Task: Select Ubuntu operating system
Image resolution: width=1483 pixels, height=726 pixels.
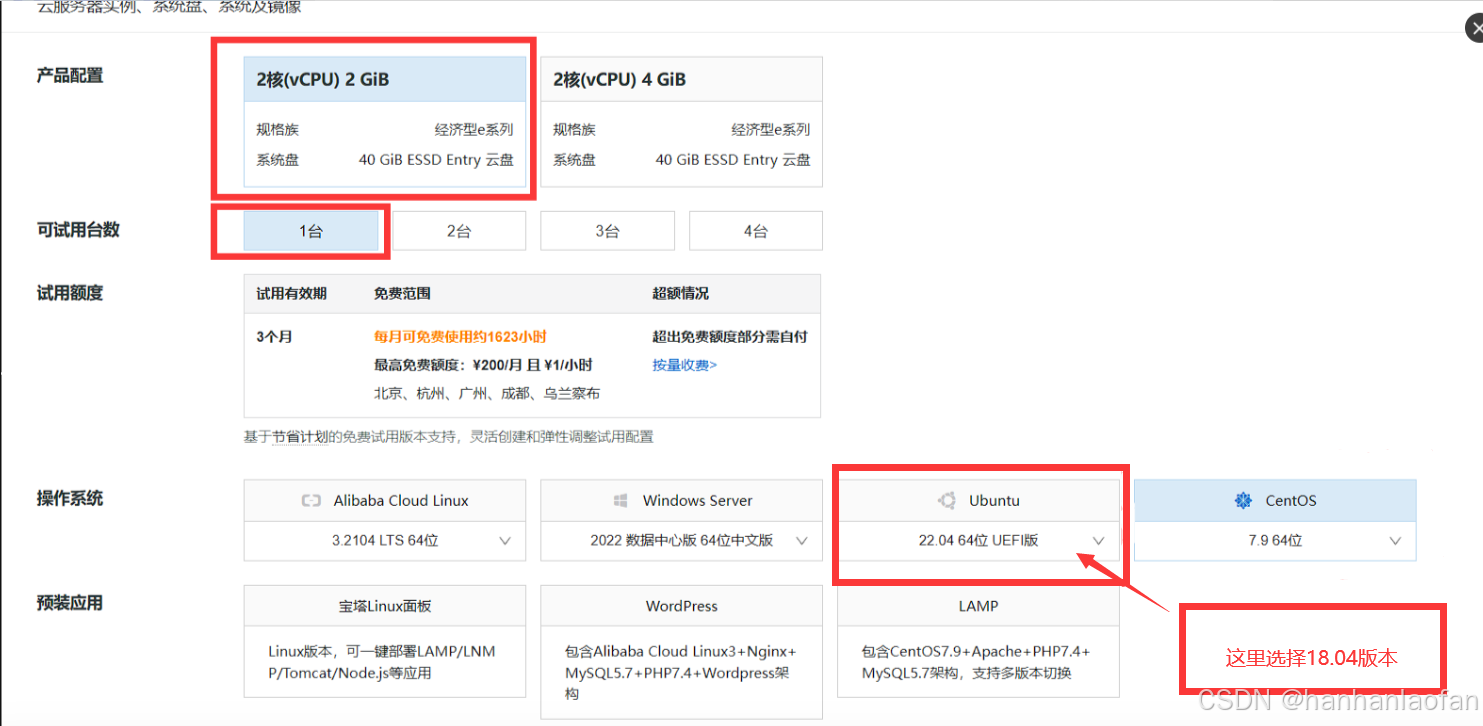Action: coord(978,500)
